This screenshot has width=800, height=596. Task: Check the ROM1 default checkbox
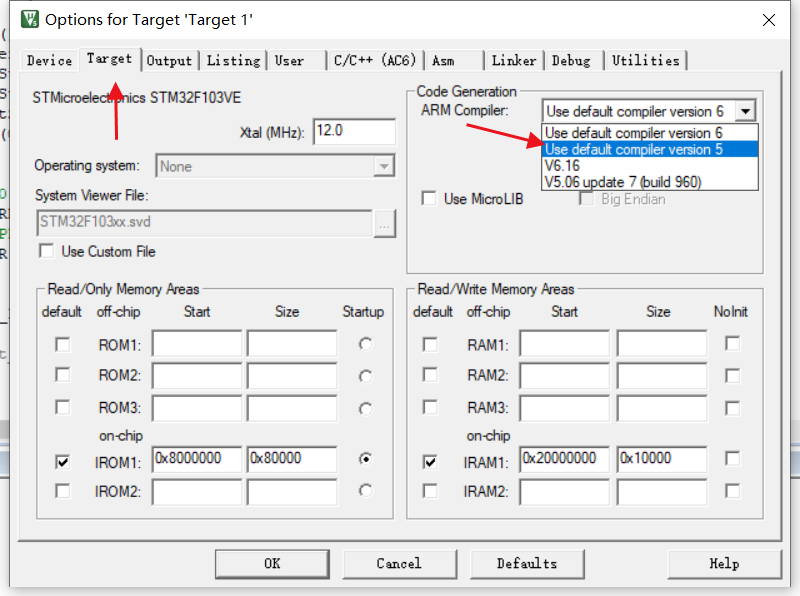[63, 344]
